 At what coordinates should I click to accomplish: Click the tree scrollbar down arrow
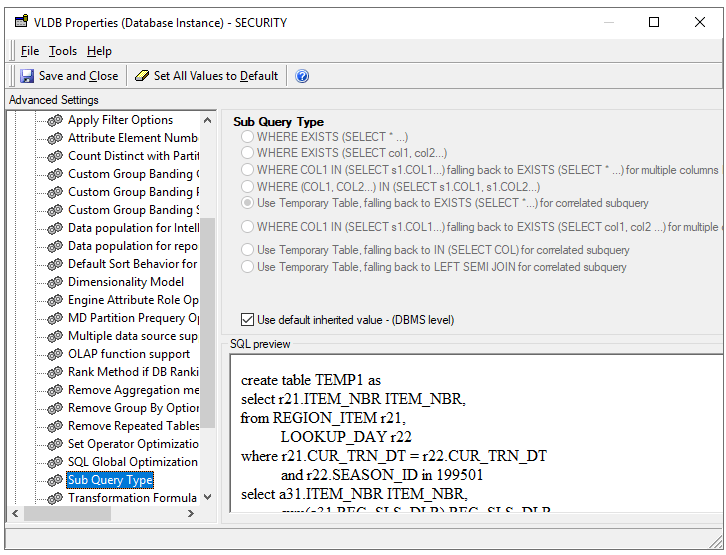click(x=208, y=497)
